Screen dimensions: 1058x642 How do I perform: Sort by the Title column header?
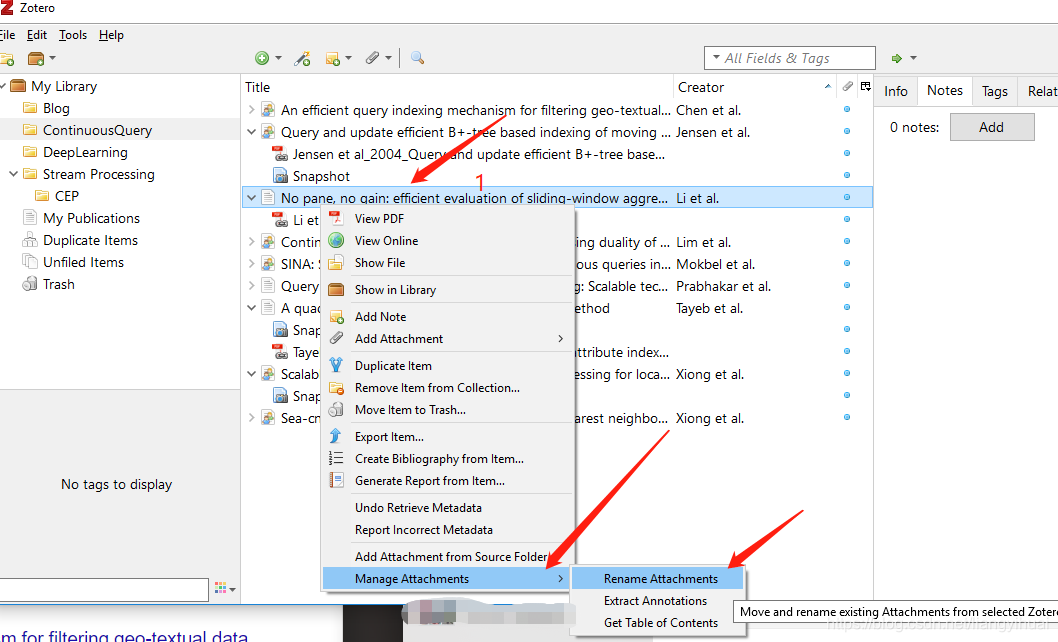click(457, 87)
